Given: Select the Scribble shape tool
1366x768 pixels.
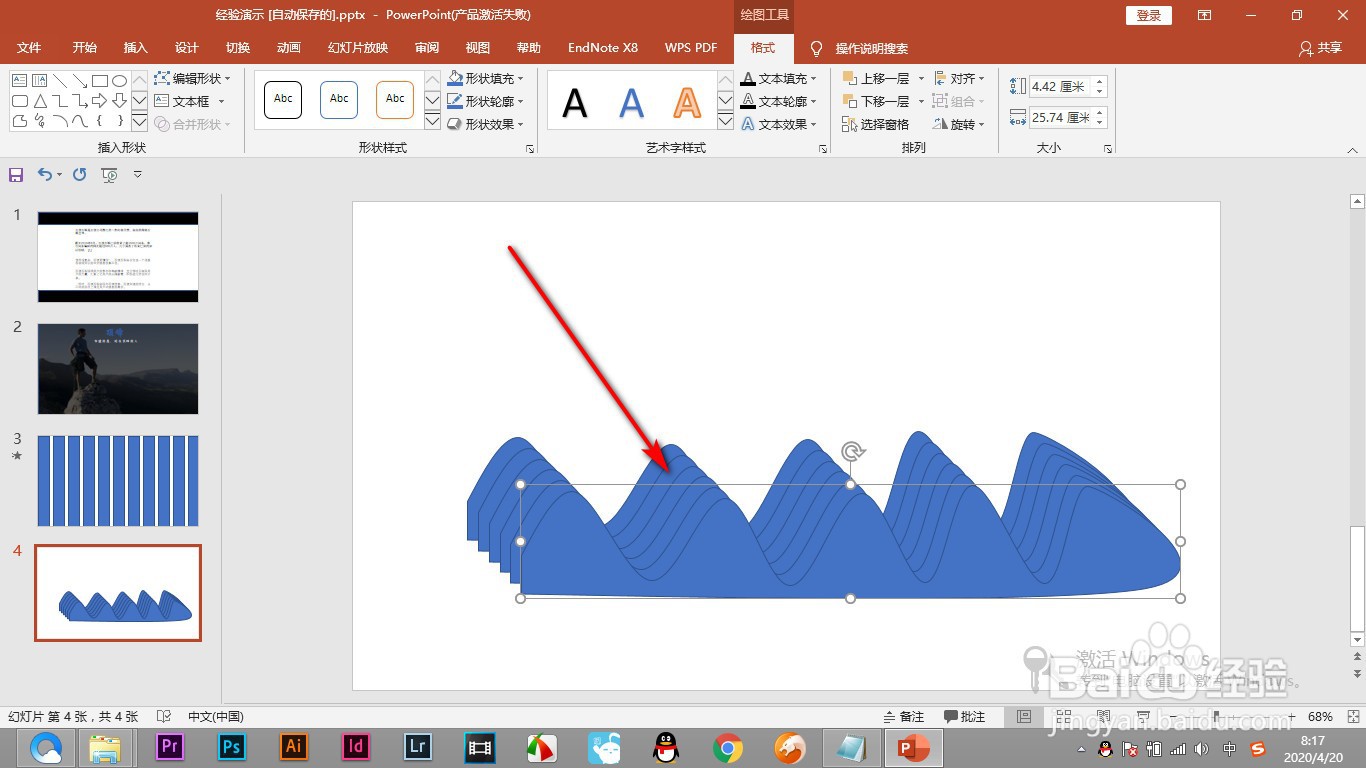Looking at the screenshot, I should 39,121.
